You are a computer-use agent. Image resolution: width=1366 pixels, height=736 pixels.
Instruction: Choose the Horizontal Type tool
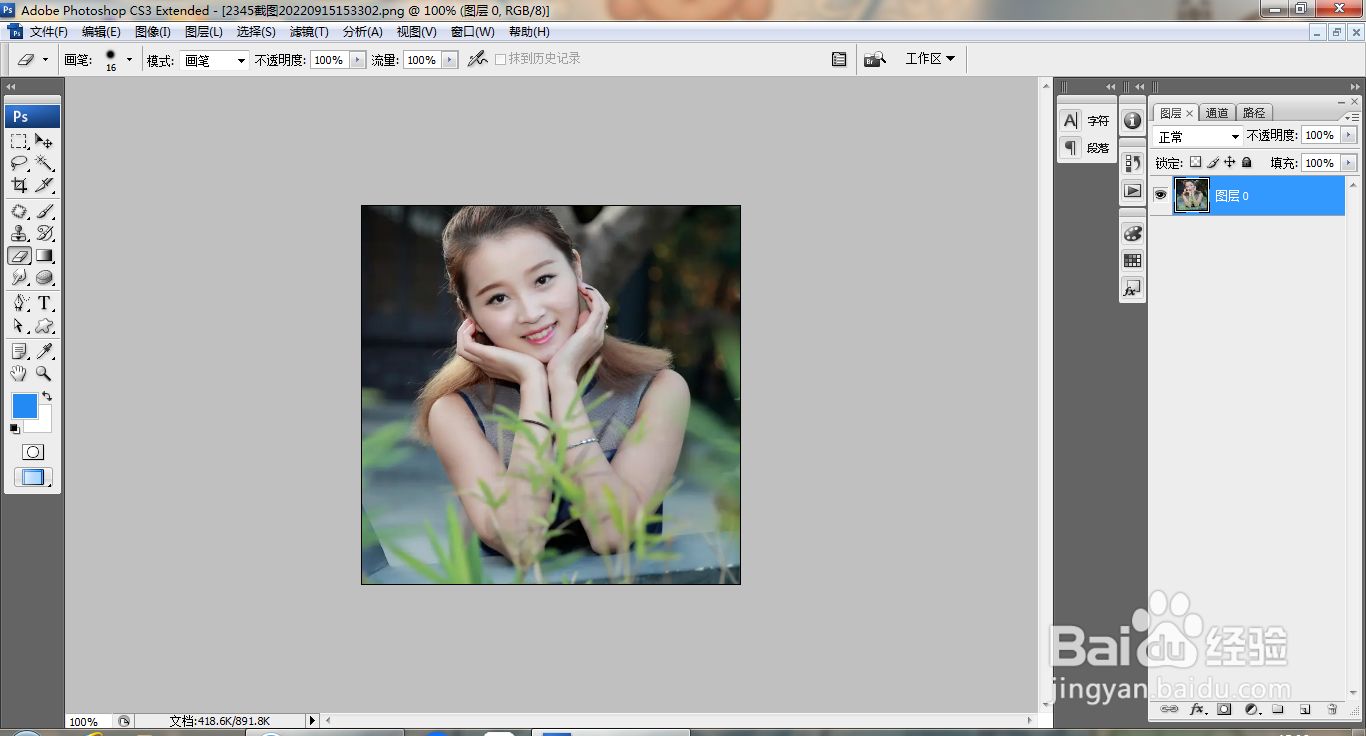click(x=44, y=303)
